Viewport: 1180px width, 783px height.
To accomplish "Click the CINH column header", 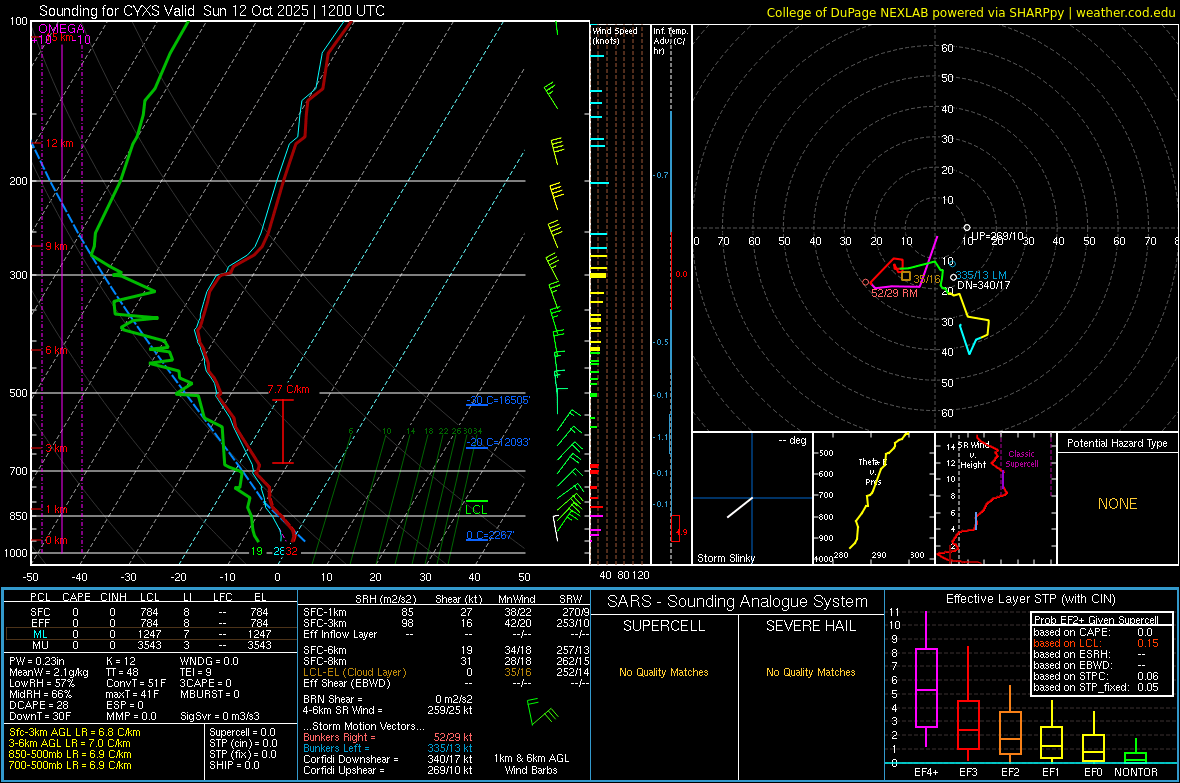I will (114, 597).
